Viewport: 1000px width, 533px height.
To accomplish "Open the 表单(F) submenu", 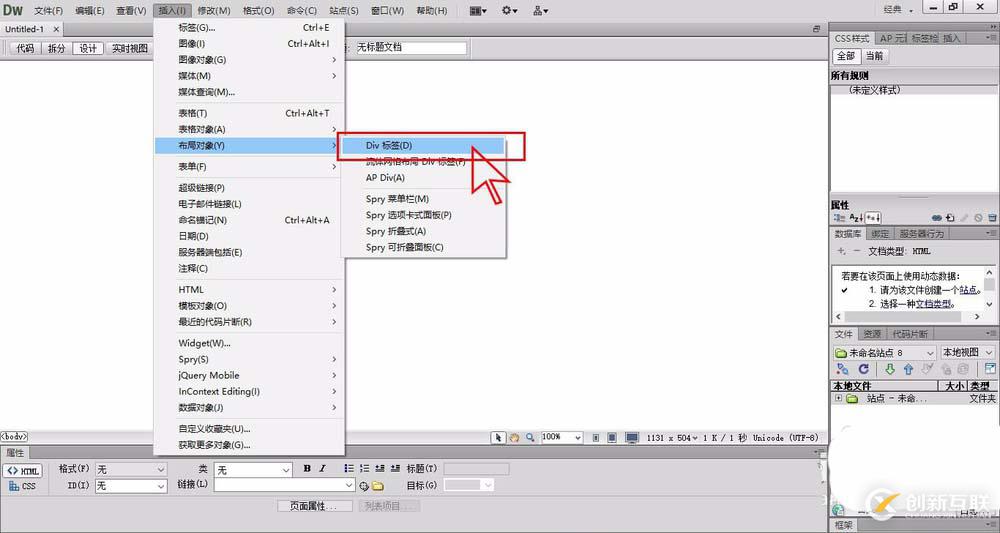I will tap(249, 166).
